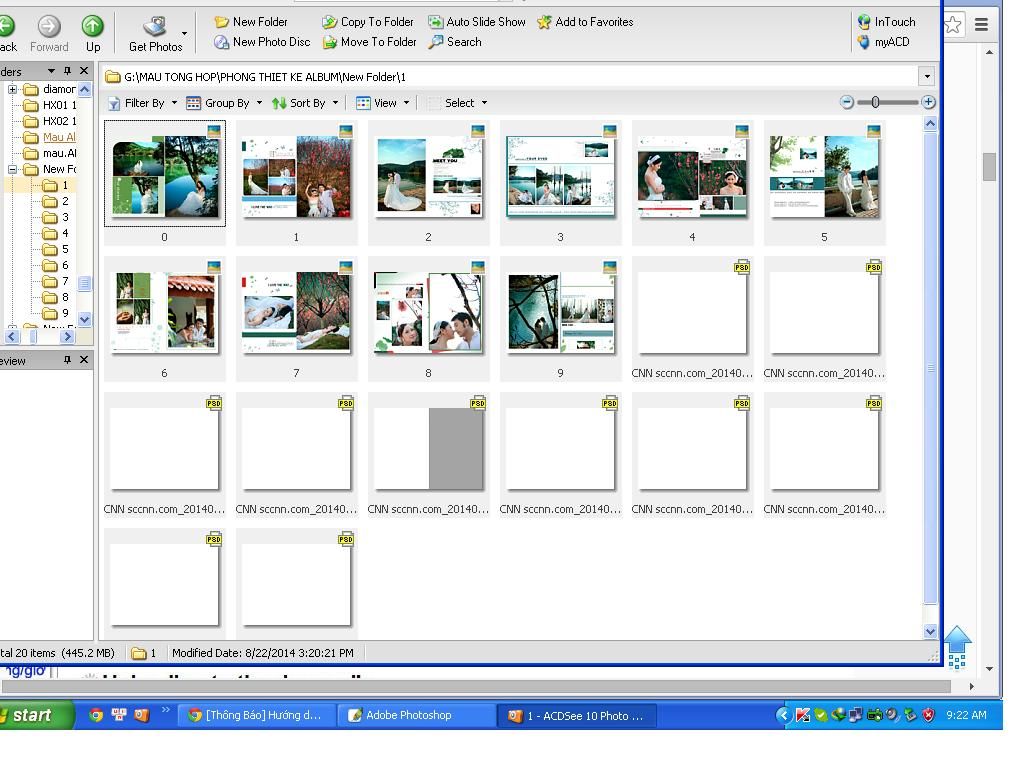
Task: Select the HX01 1 folder
Action: click(x=50, y=104)
